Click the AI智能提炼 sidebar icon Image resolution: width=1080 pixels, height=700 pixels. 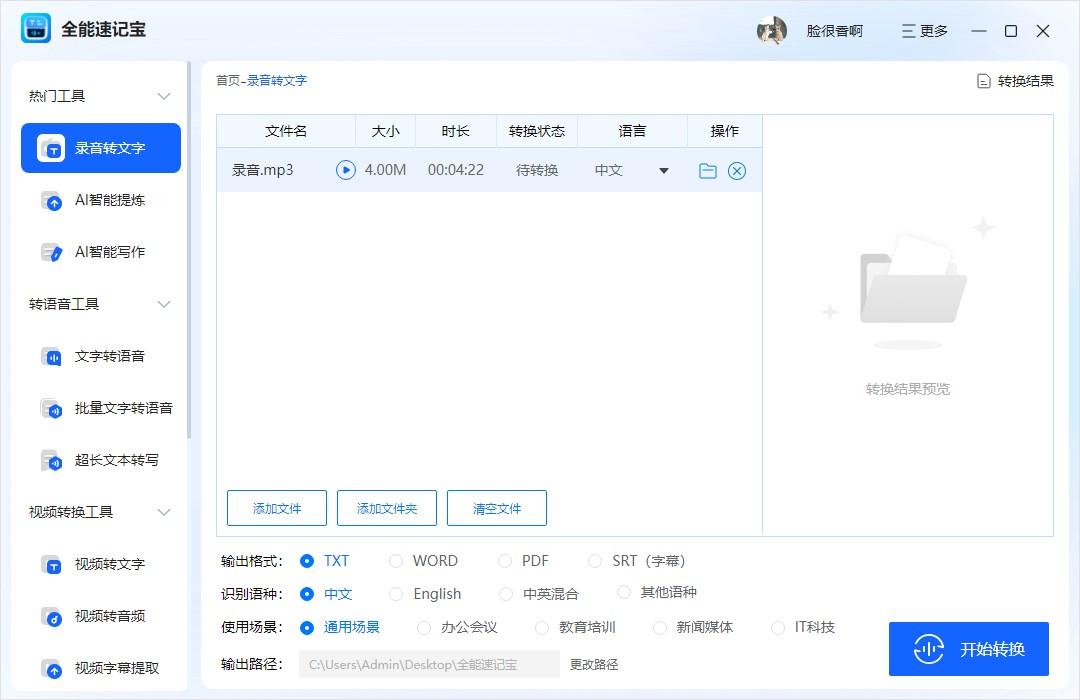(x=52, y=200)
